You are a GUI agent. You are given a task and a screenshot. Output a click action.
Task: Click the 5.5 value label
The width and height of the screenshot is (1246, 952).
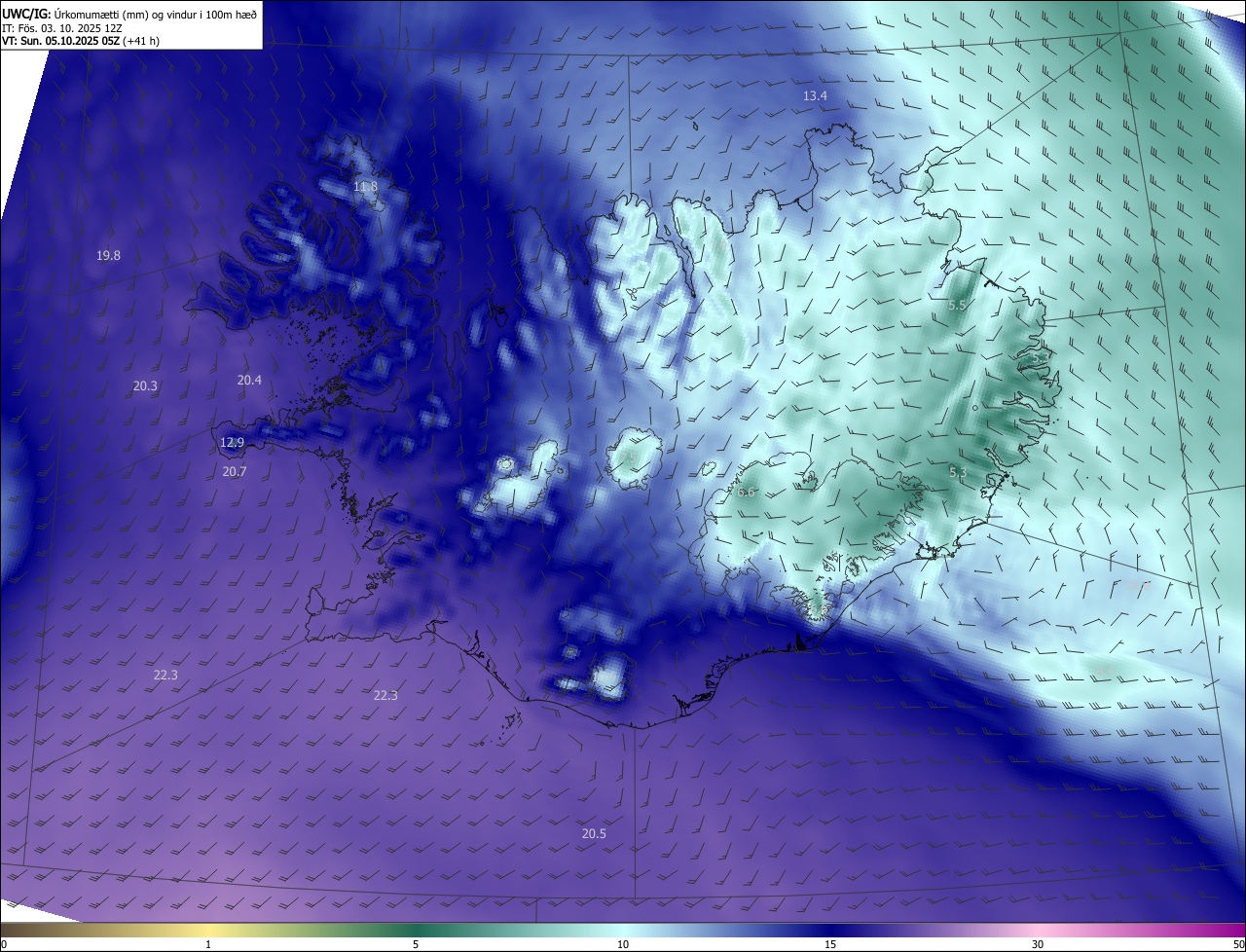[x=956, y=306]
